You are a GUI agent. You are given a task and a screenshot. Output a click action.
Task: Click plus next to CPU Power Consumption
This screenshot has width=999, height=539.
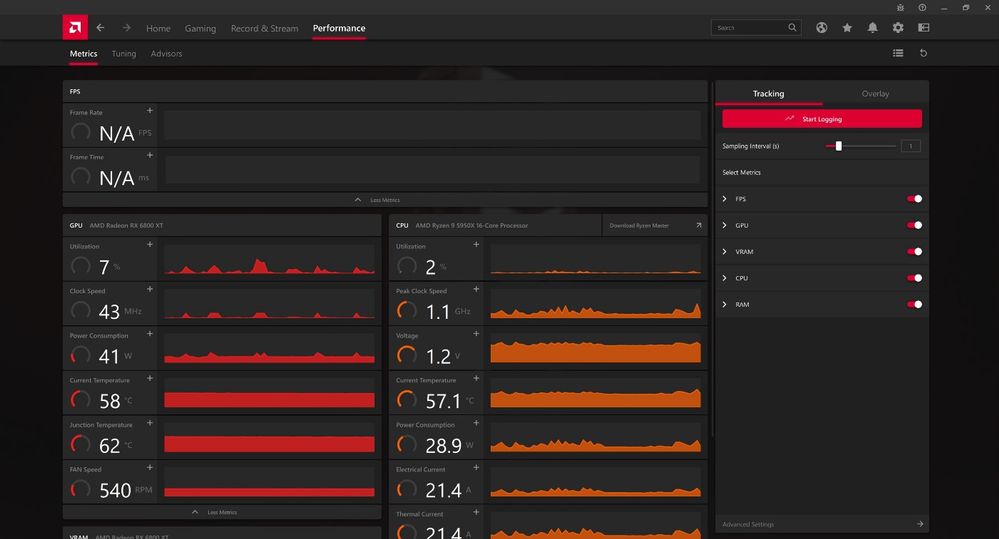point(476,423)
